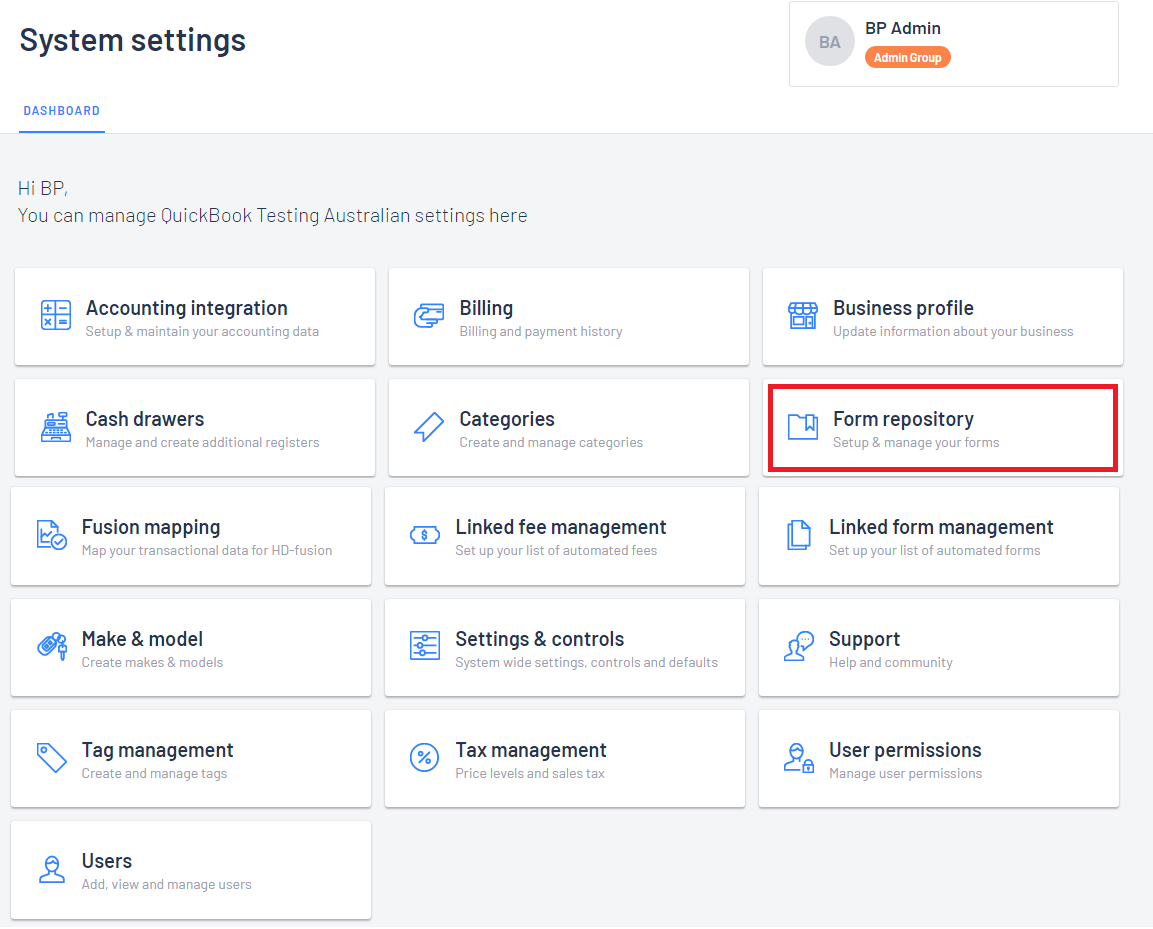Click 'Update information about your business' text
Viewport: 1153px width, 929px height.
[x=953, y=332]
